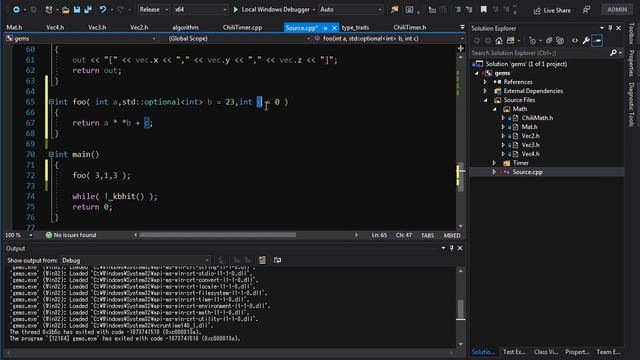This screenshot has height=360, width=640.
Task: Switch to the ChiliTimer.cpp tab
Action: pos(242,27)
